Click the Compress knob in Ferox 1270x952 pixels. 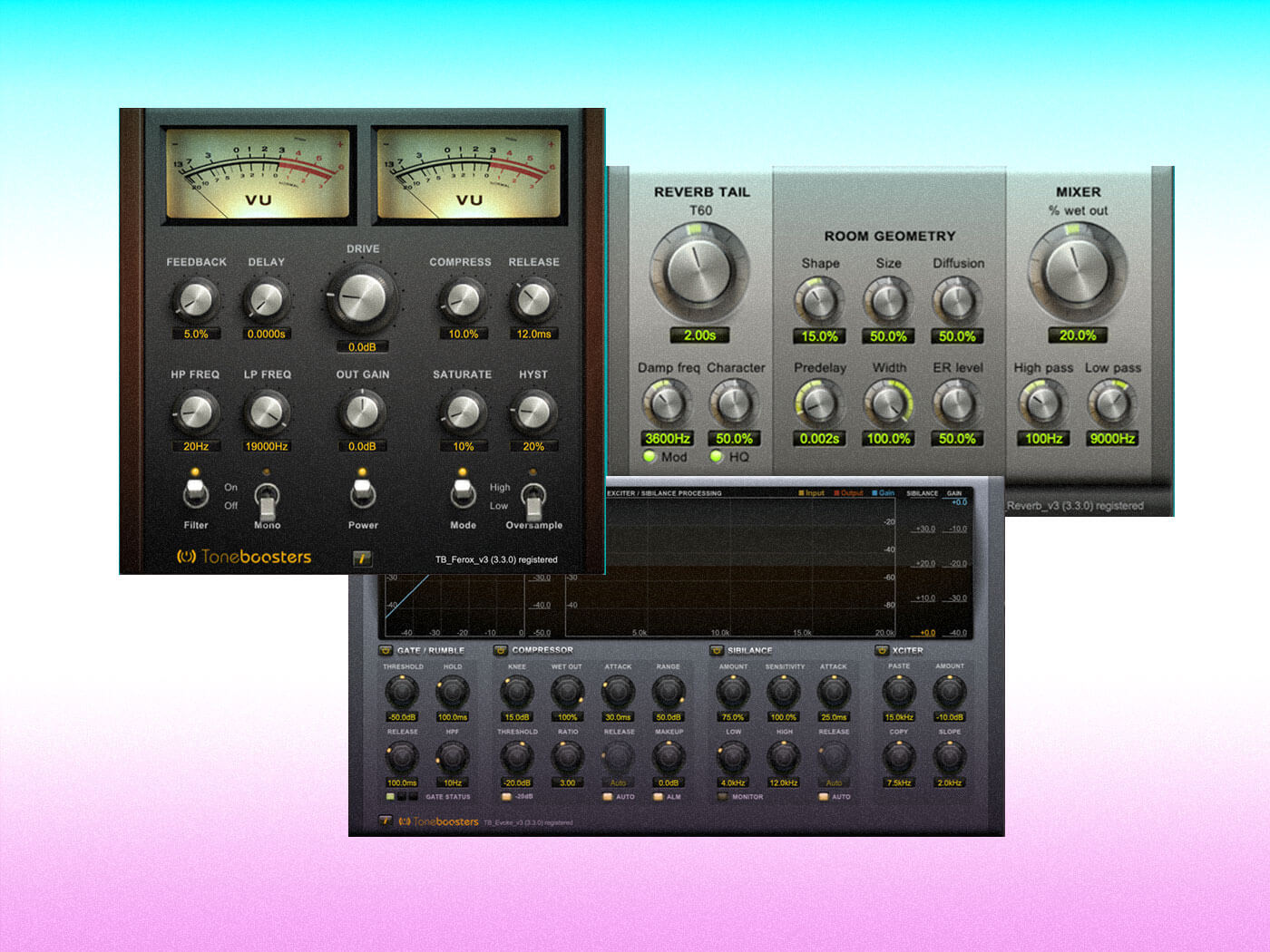coord(463,299)
